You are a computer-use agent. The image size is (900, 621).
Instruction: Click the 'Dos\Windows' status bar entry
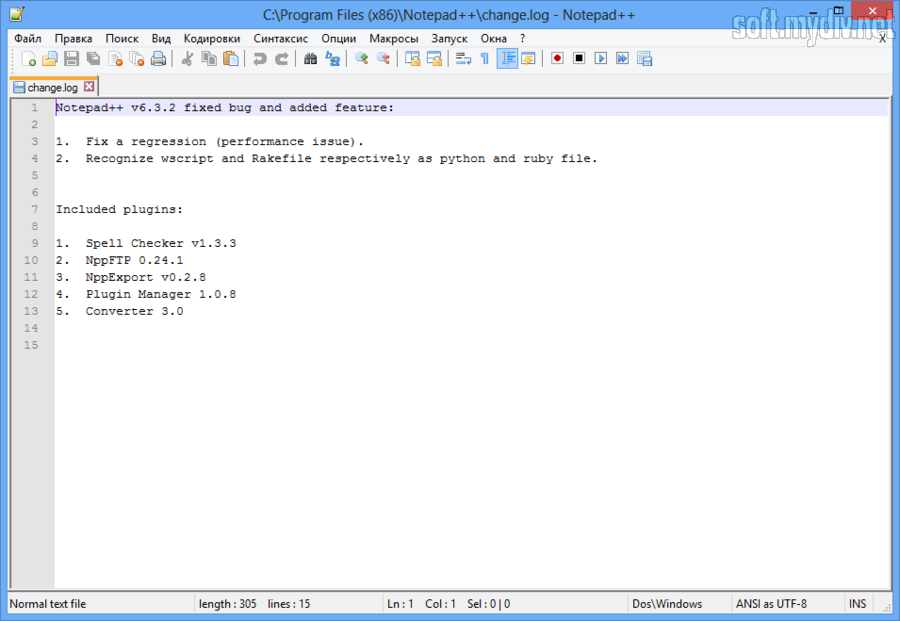pyautogui.click(x=667, y=604)
